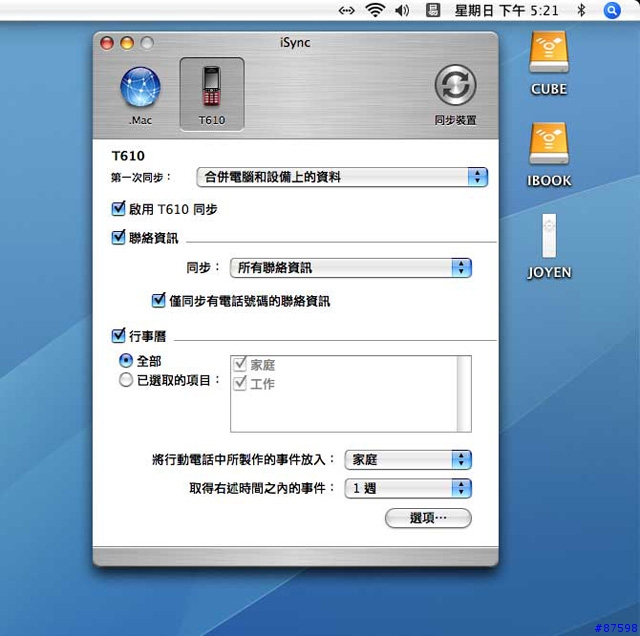Toggle the 聯絡資訊 checkbox
The height and width of the screenshot is (636, 640).
pyautogui.click(x=118, y=237)
